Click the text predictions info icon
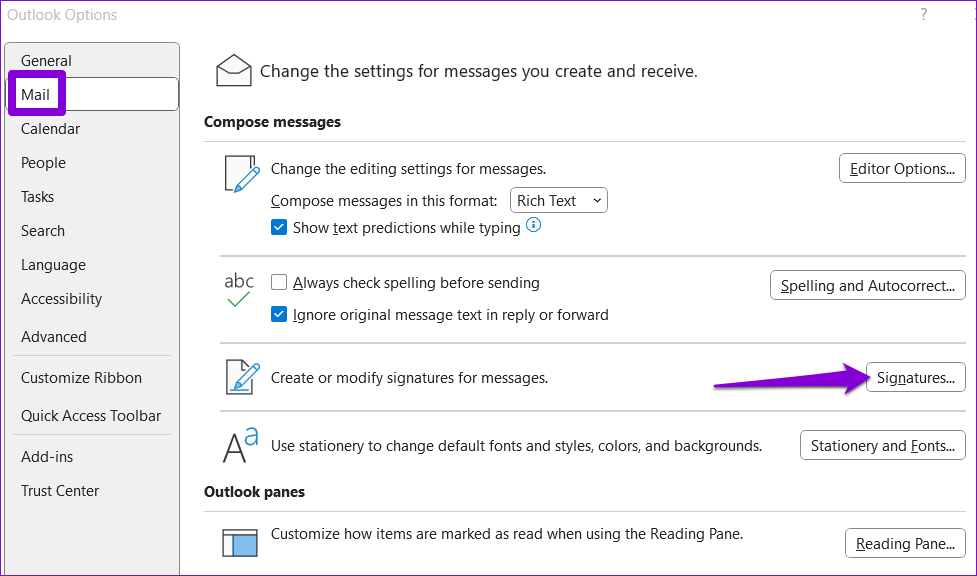This screenshot has height=576, width=977. pyautogui.click(x=534, y=227)
